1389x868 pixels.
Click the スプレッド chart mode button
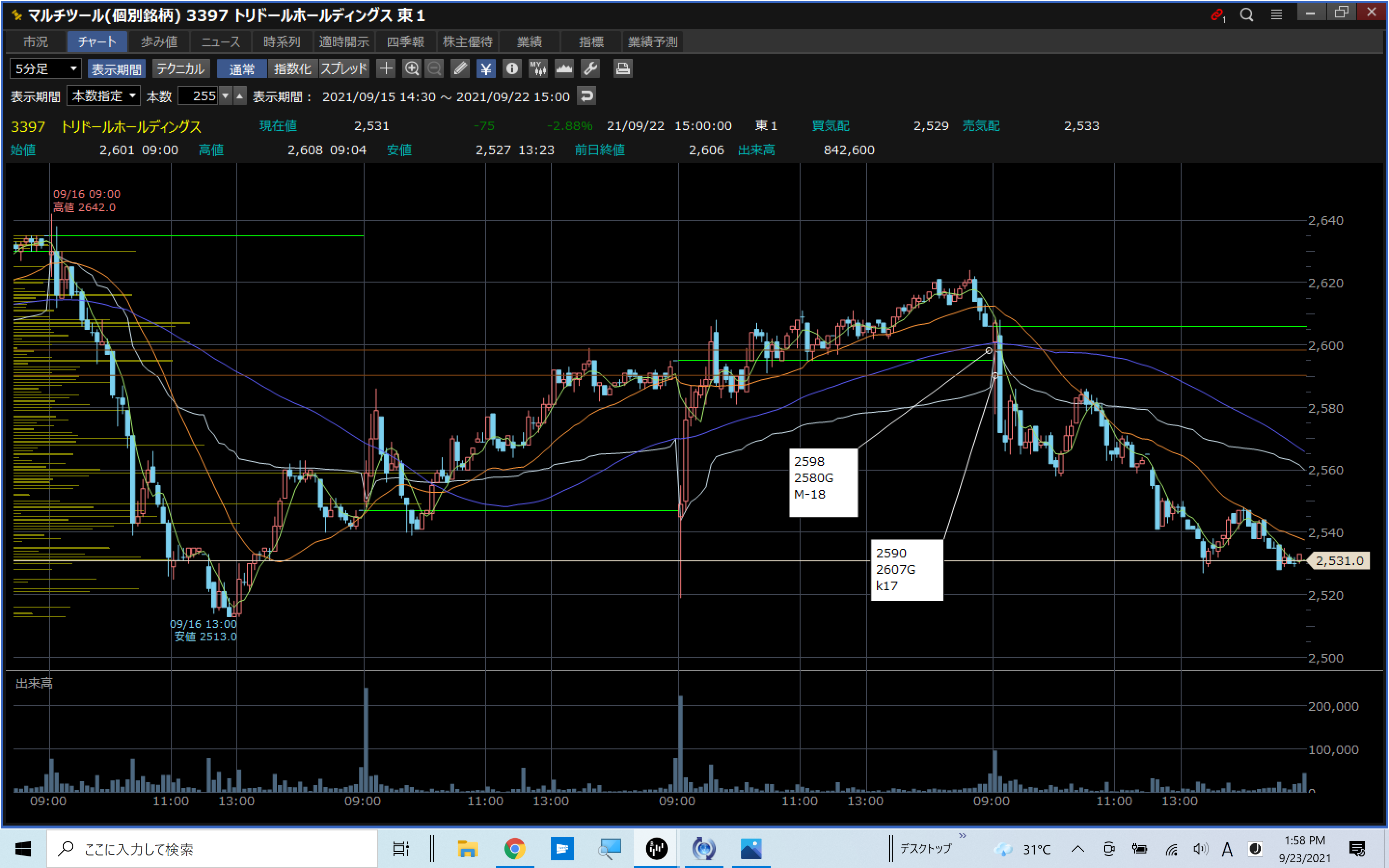[343, 69]
